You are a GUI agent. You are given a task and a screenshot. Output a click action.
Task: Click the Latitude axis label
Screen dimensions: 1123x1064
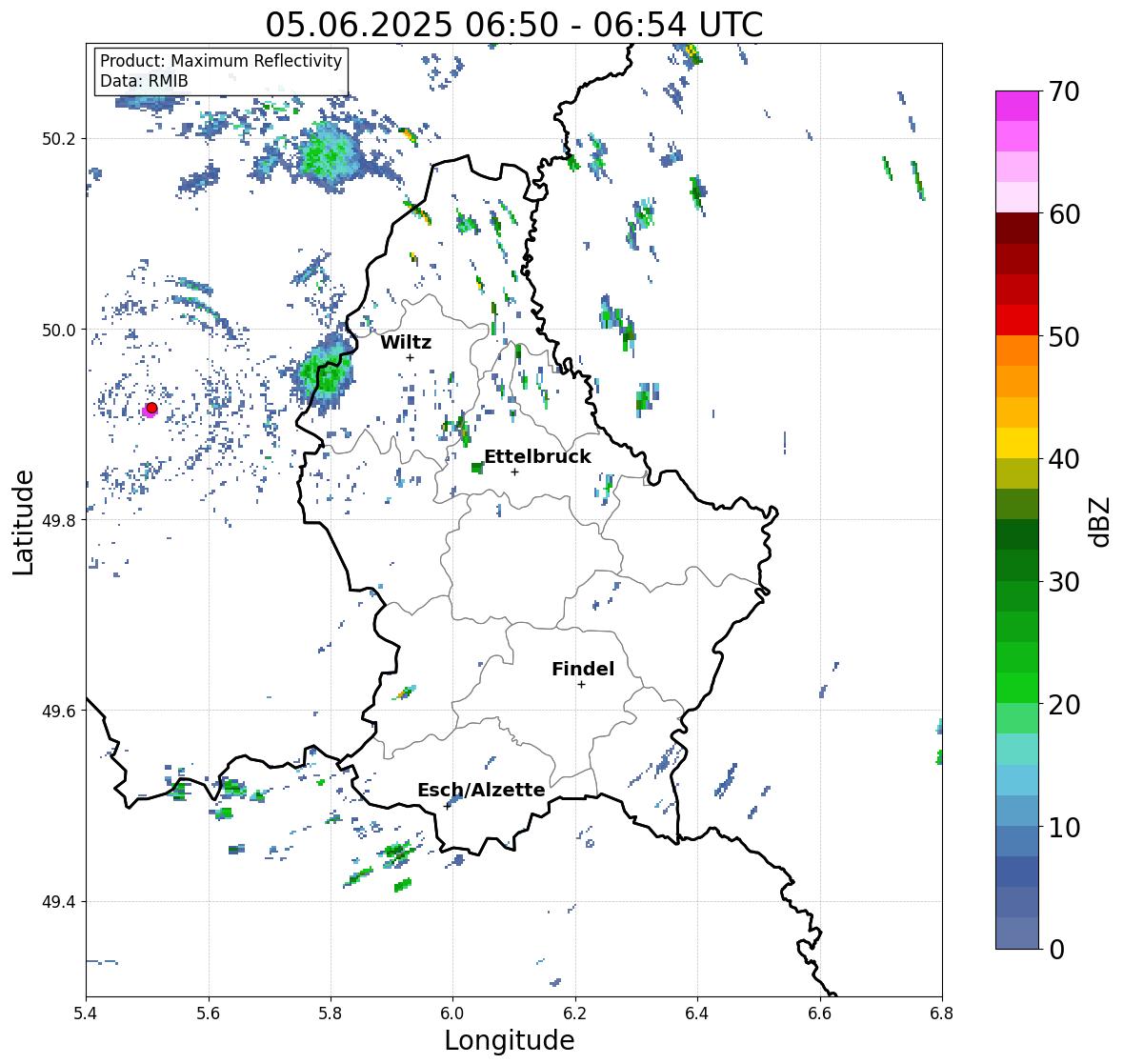[23, 522]
